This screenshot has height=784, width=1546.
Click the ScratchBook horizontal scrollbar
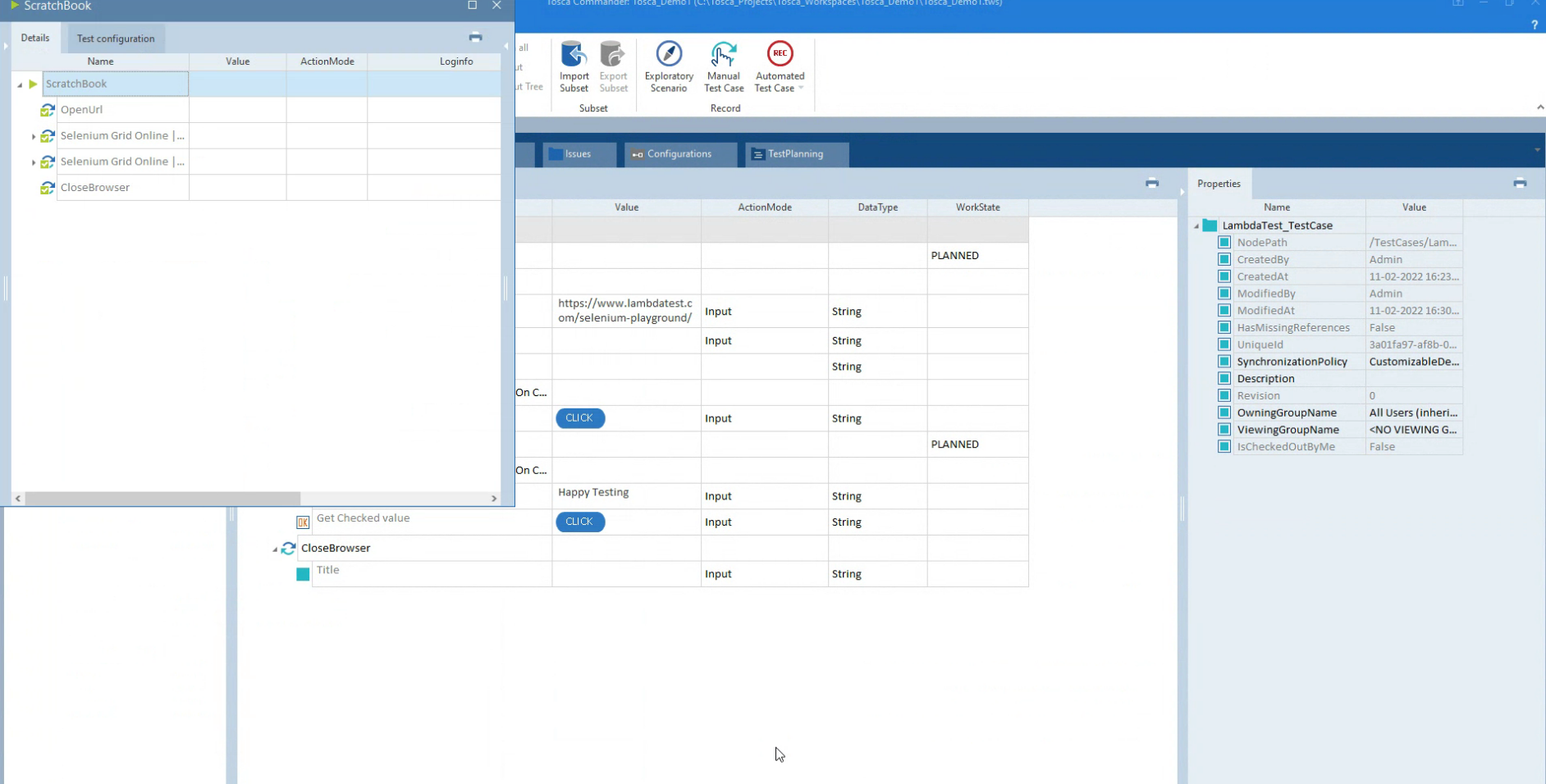pyautogui.click(x=162, y=499)
